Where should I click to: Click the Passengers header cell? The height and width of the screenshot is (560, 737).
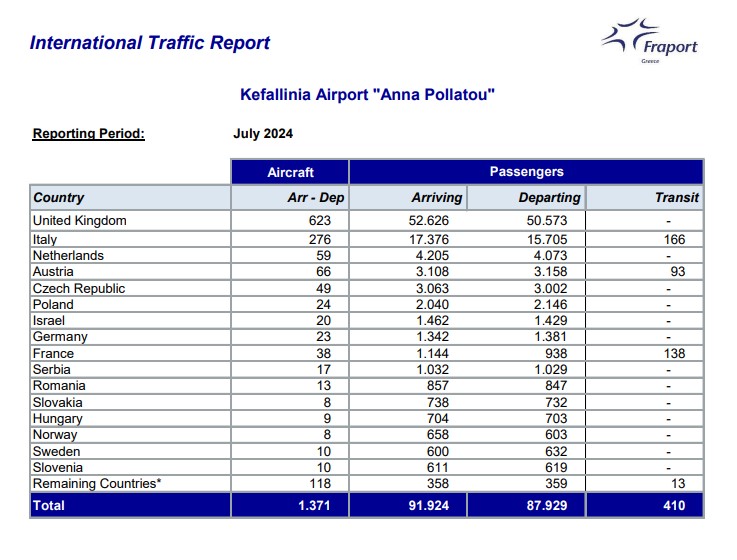point(526,172)
